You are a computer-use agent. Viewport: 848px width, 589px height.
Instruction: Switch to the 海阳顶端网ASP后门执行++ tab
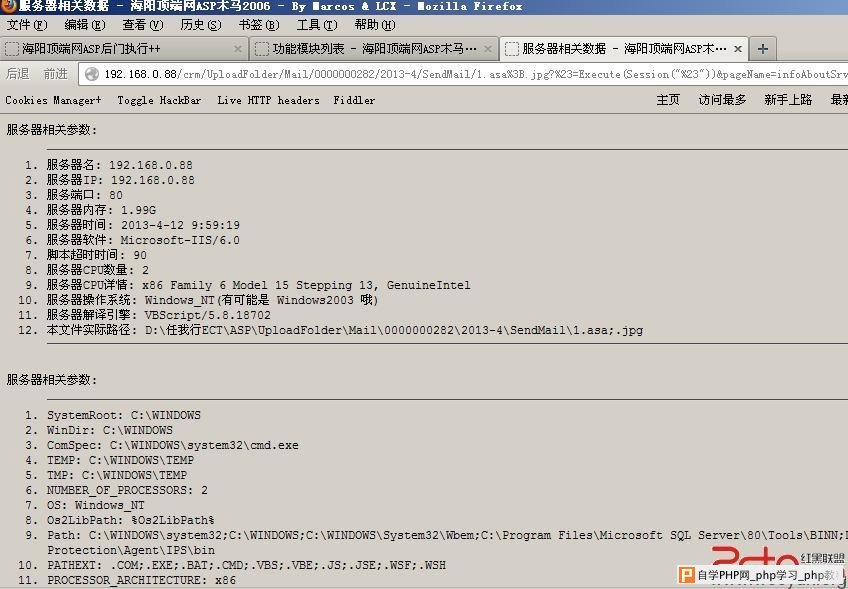124,49
